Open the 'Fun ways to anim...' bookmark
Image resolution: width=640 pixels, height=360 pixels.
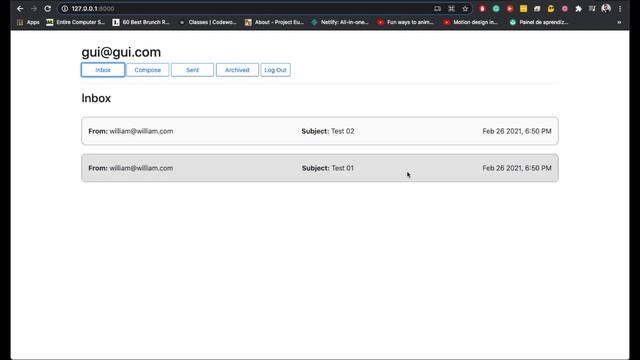tap(405, 22)
